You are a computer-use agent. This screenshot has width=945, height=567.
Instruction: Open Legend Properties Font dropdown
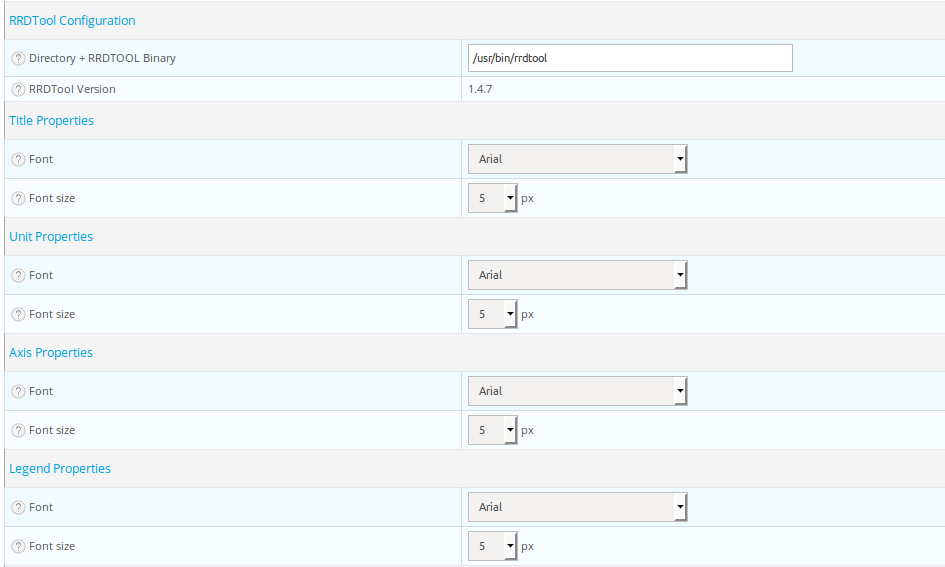click(x=577, y=507)
